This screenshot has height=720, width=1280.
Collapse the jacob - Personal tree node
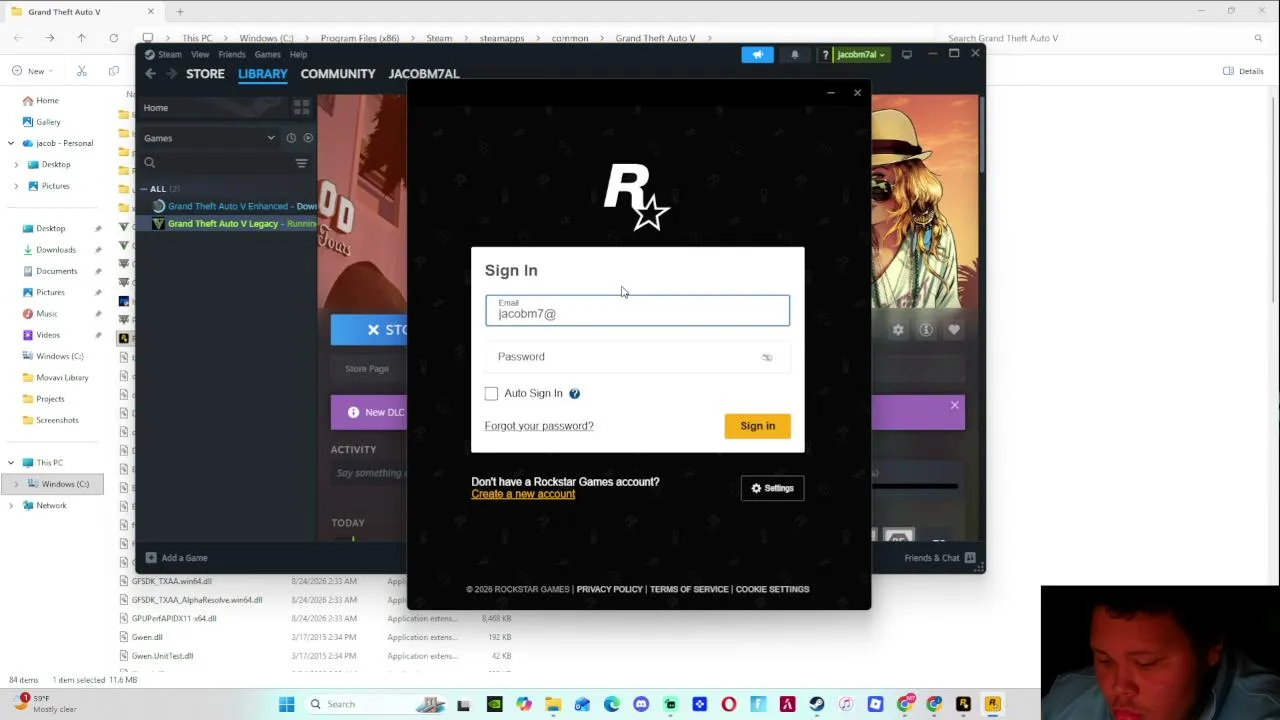pos(11,143)
